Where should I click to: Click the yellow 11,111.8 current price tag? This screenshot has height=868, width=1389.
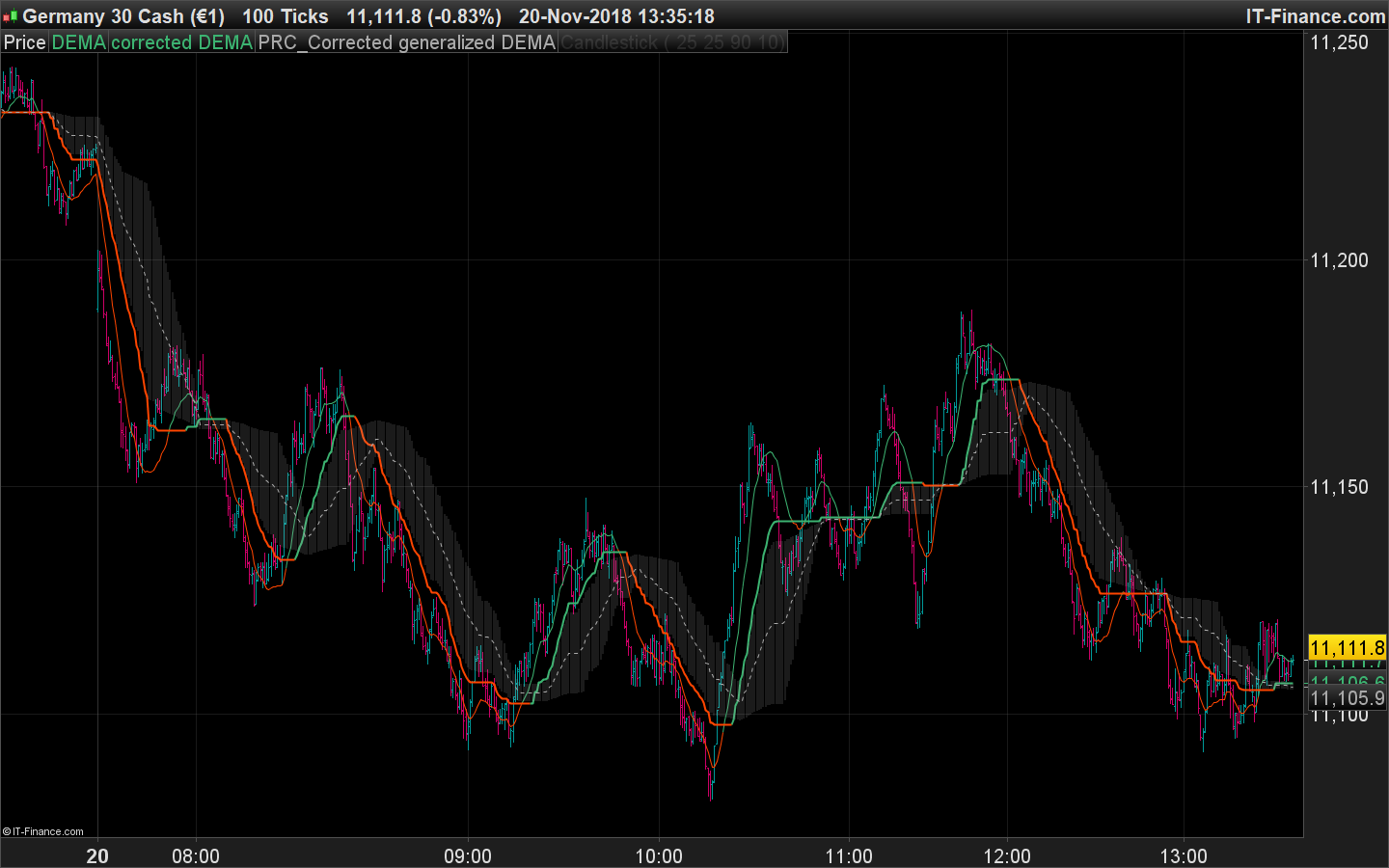tap(1347, 648)
